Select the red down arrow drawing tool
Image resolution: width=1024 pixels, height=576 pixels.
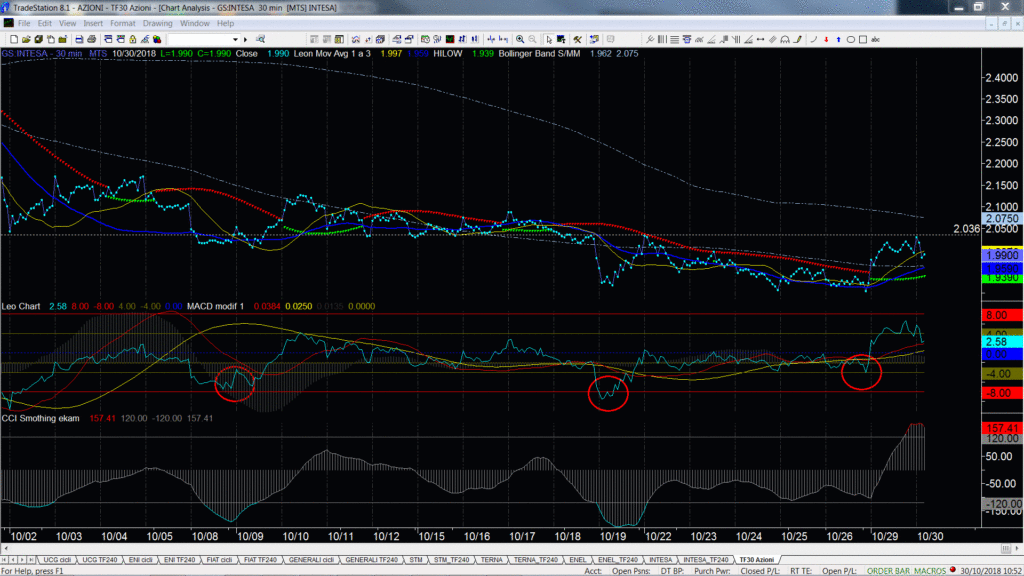(826, 39)
